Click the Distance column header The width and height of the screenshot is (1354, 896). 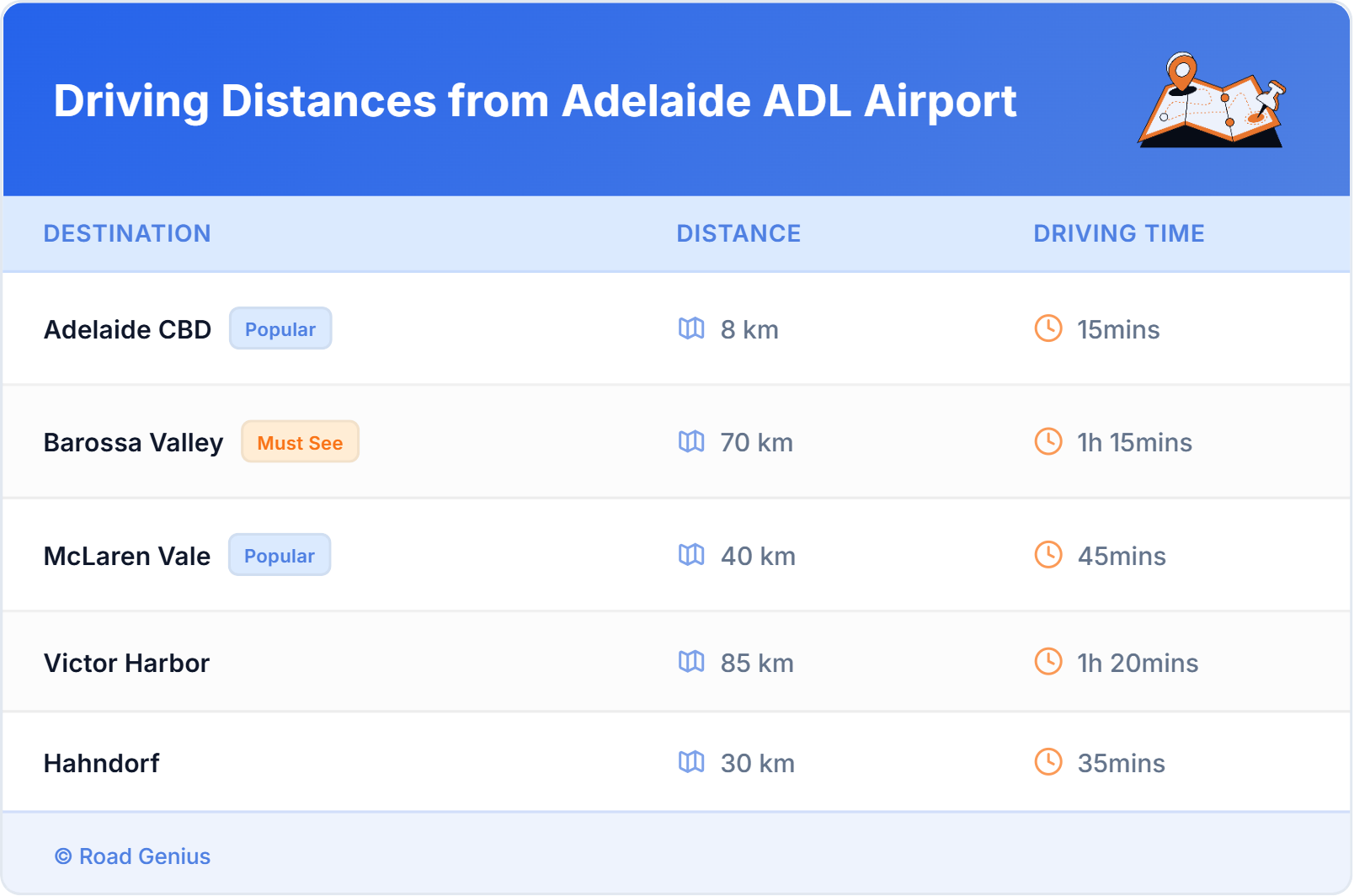(738, 233)
